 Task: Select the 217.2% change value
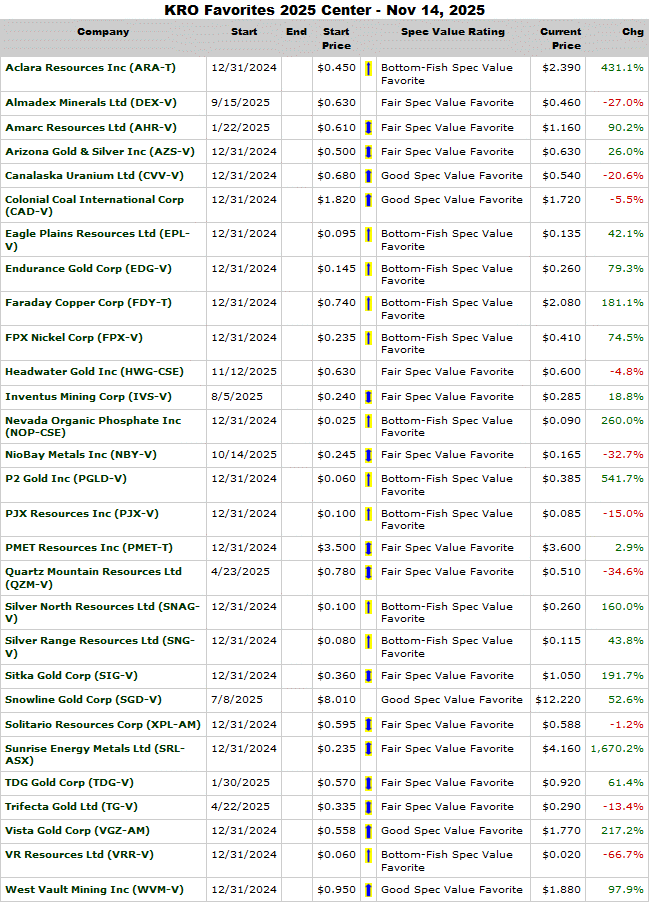click(x=622, y=830)
